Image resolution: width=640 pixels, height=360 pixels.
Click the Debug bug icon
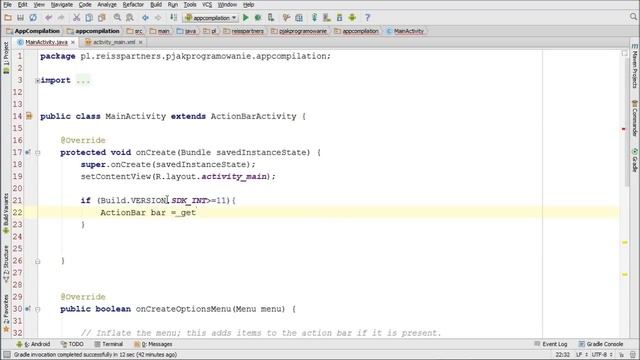click(258, 18)
